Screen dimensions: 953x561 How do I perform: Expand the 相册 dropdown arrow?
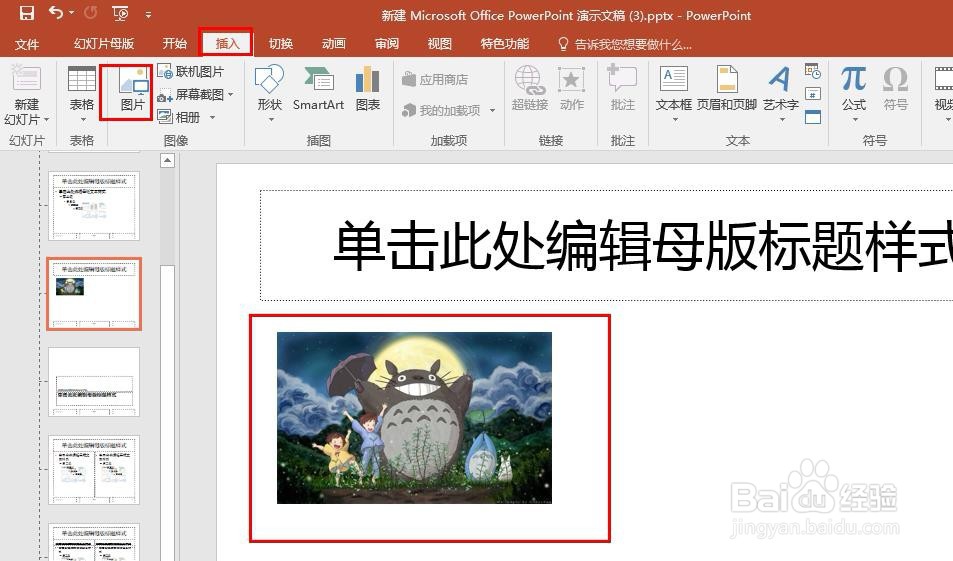(x=212, y=117)
